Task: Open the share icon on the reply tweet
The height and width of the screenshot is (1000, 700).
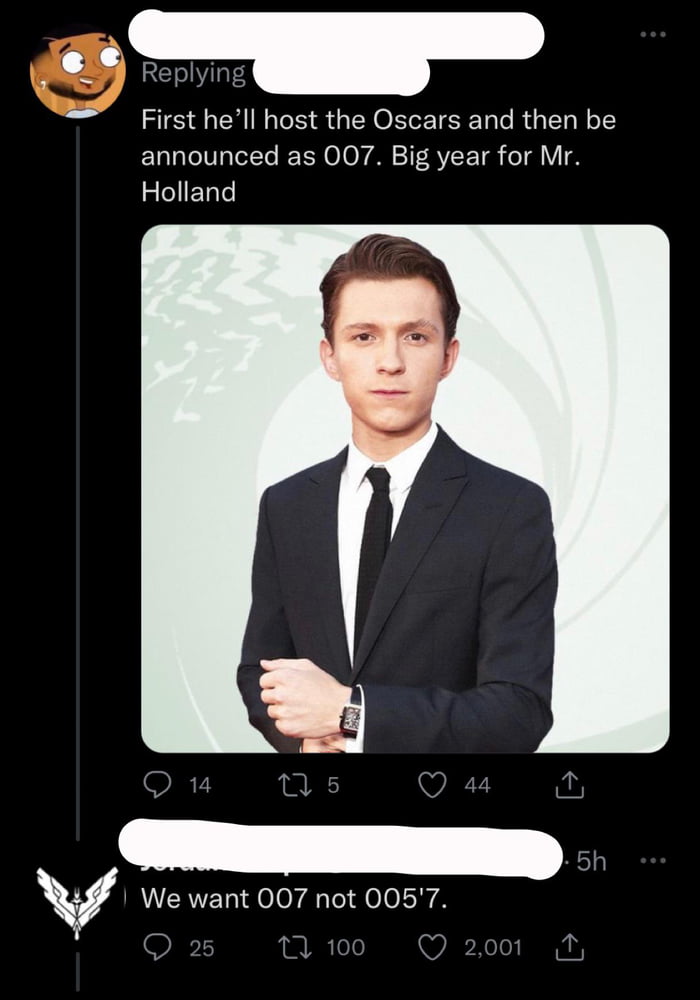Action: pyautogui.click(x=572, y=948)
